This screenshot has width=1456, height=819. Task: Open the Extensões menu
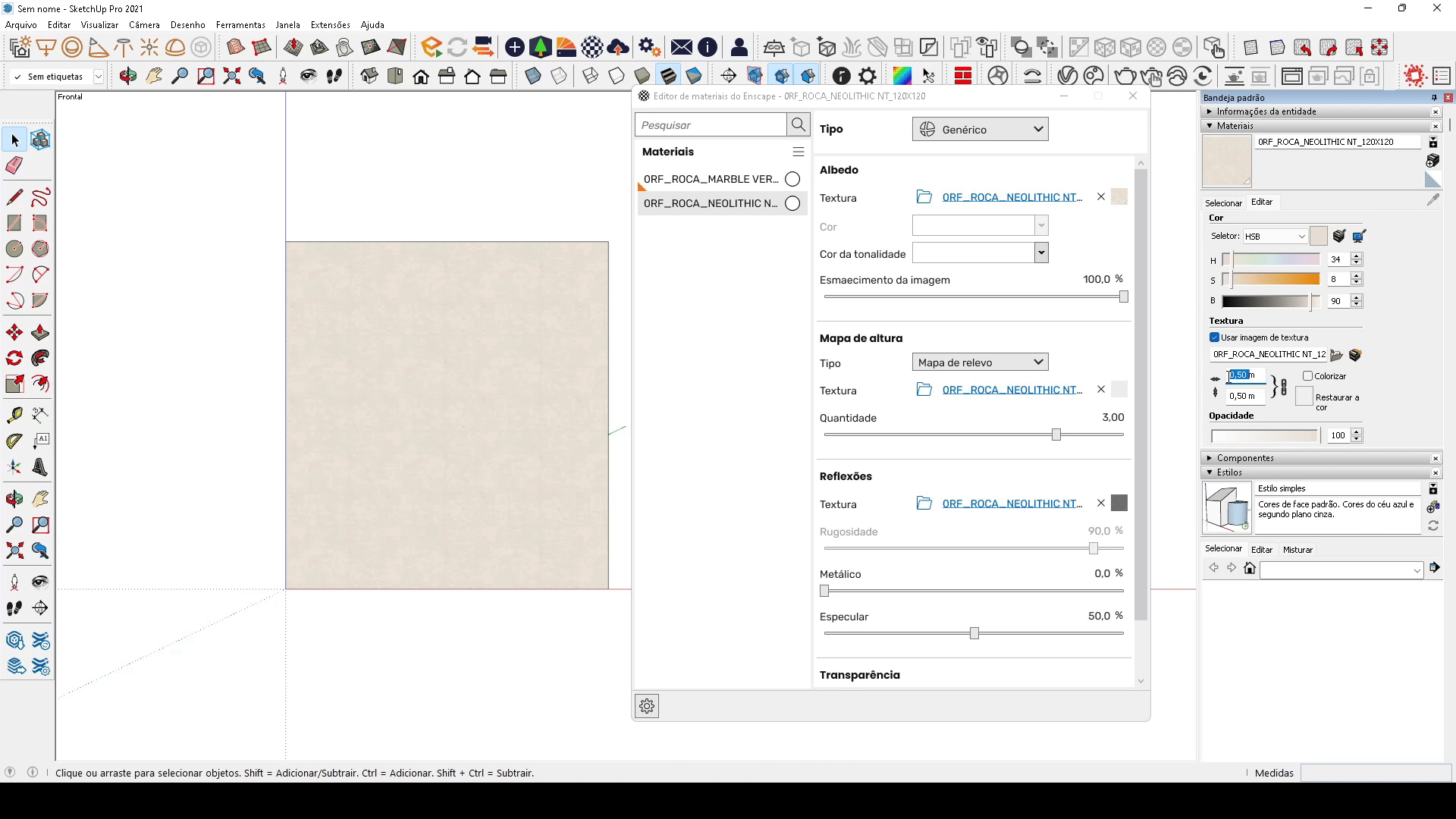[330, 25]
